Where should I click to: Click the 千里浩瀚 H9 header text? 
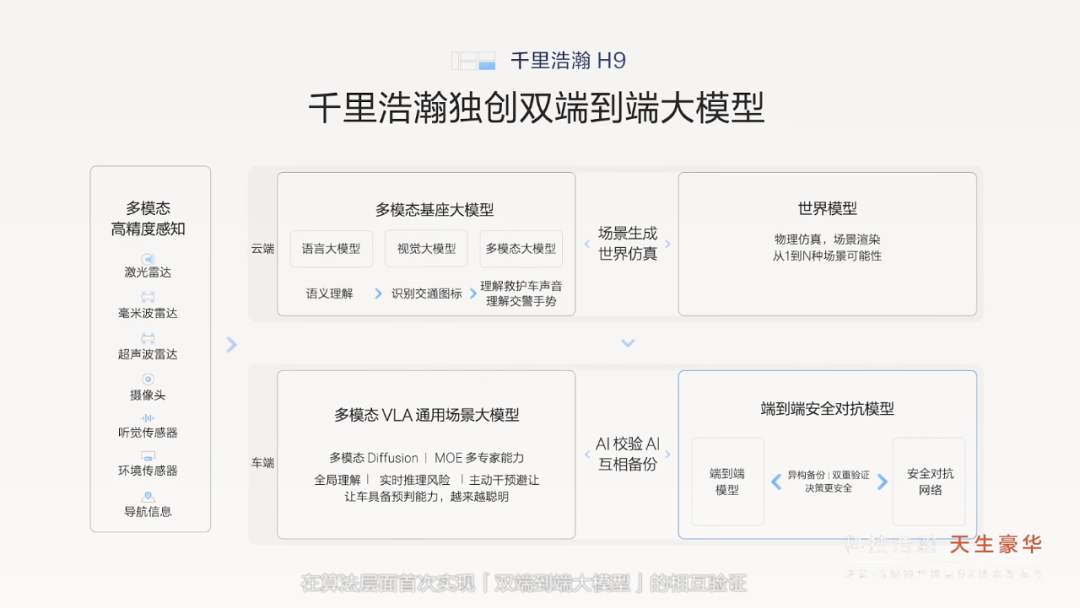(568, 61)
